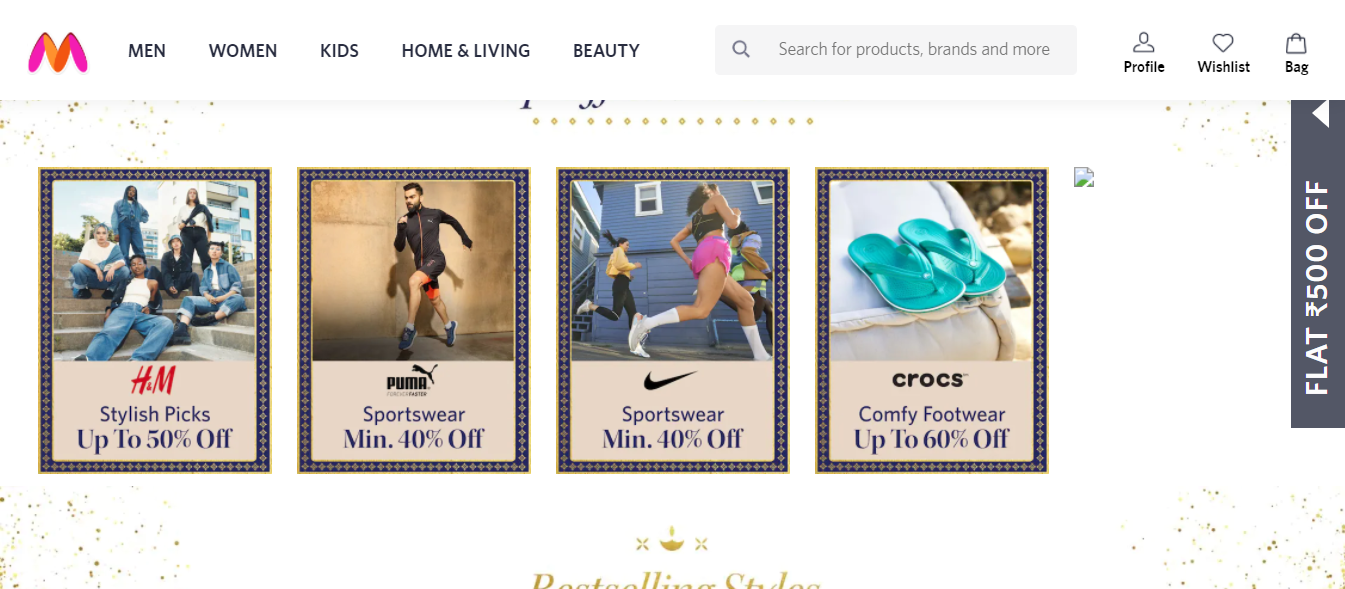Open Puma Sportswear offer card

click(414, 320)
